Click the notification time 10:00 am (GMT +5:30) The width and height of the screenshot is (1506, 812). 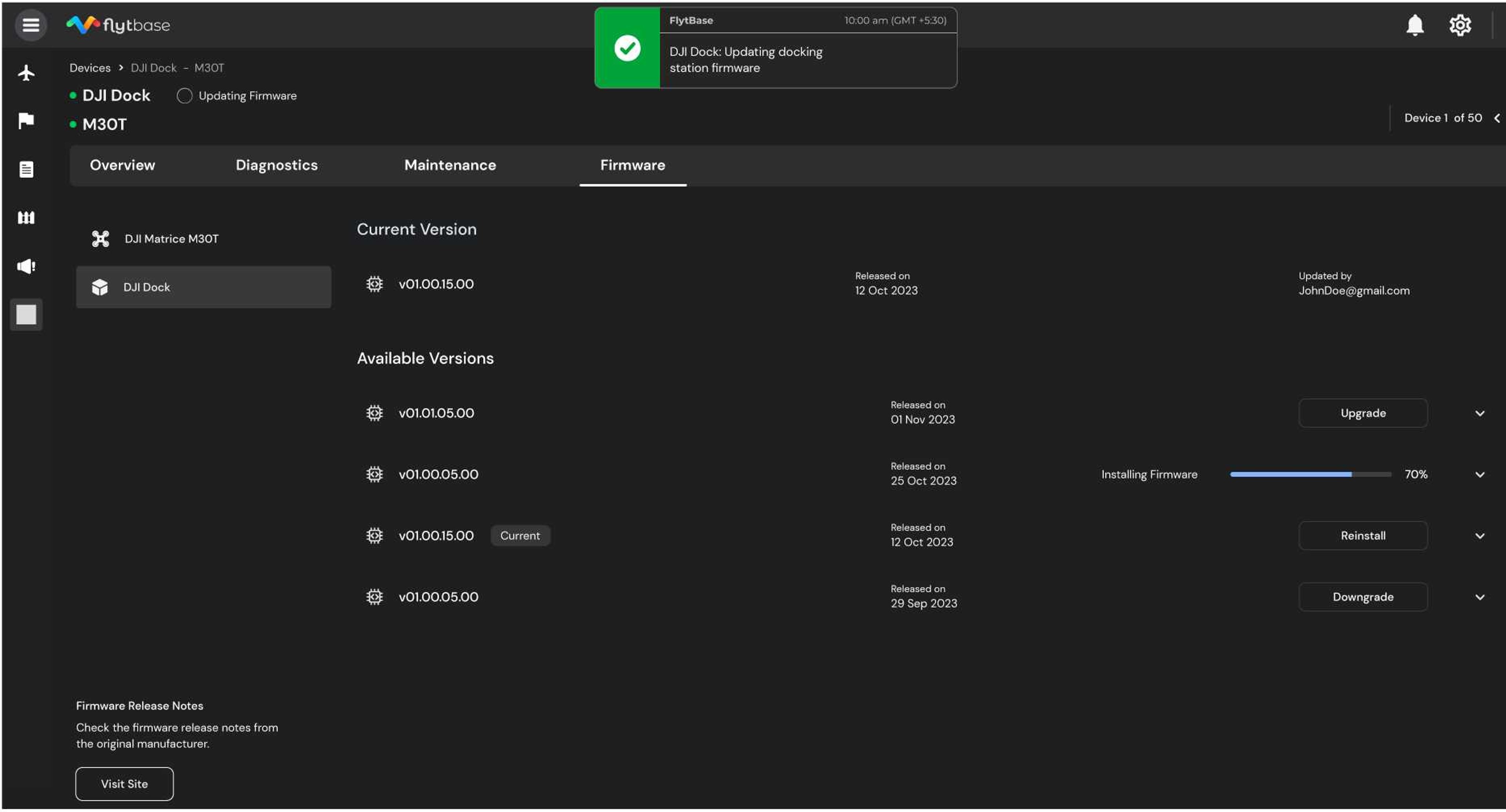point(895,20)
